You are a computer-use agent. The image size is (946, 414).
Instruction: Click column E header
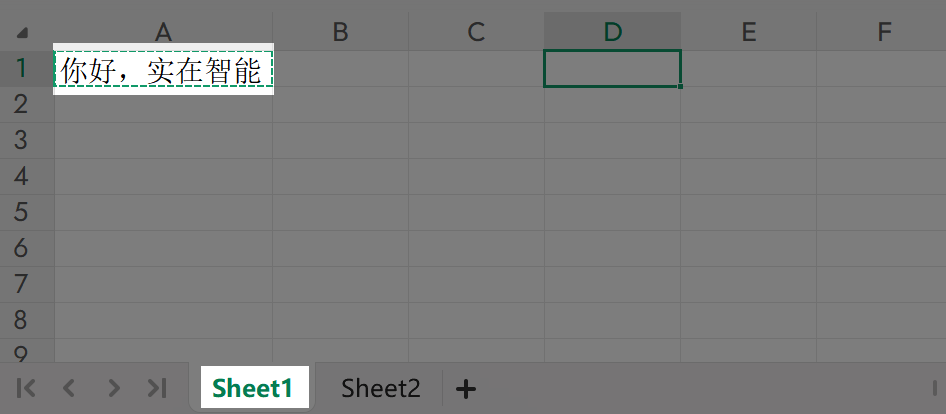pyautogui.click(x=748, y=32)
